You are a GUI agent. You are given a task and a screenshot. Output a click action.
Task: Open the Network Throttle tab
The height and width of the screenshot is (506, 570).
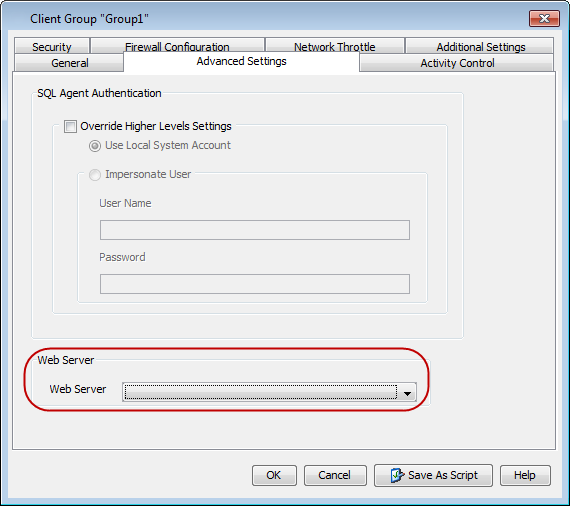pos(334,46)
